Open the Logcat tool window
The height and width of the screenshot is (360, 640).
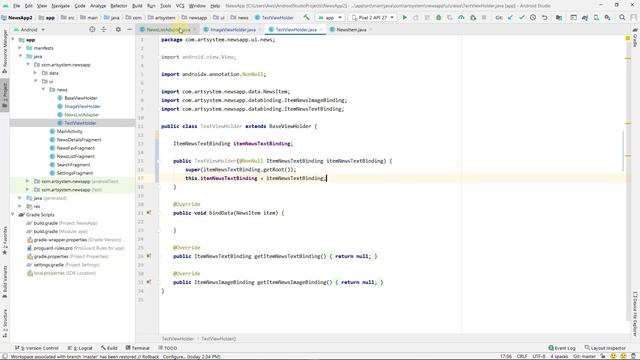(x=80, y=348)
